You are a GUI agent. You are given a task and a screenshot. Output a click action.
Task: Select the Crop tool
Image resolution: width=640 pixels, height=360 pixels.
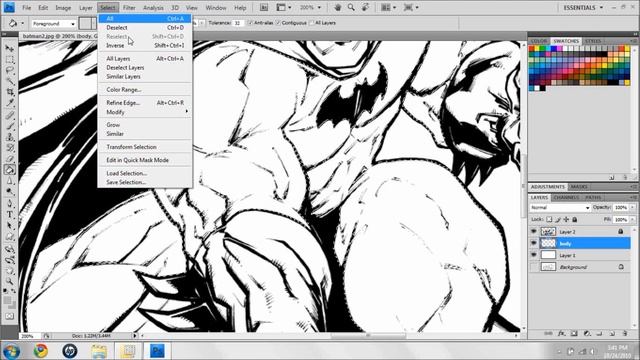pyautogui.click(x=9, y=92)
